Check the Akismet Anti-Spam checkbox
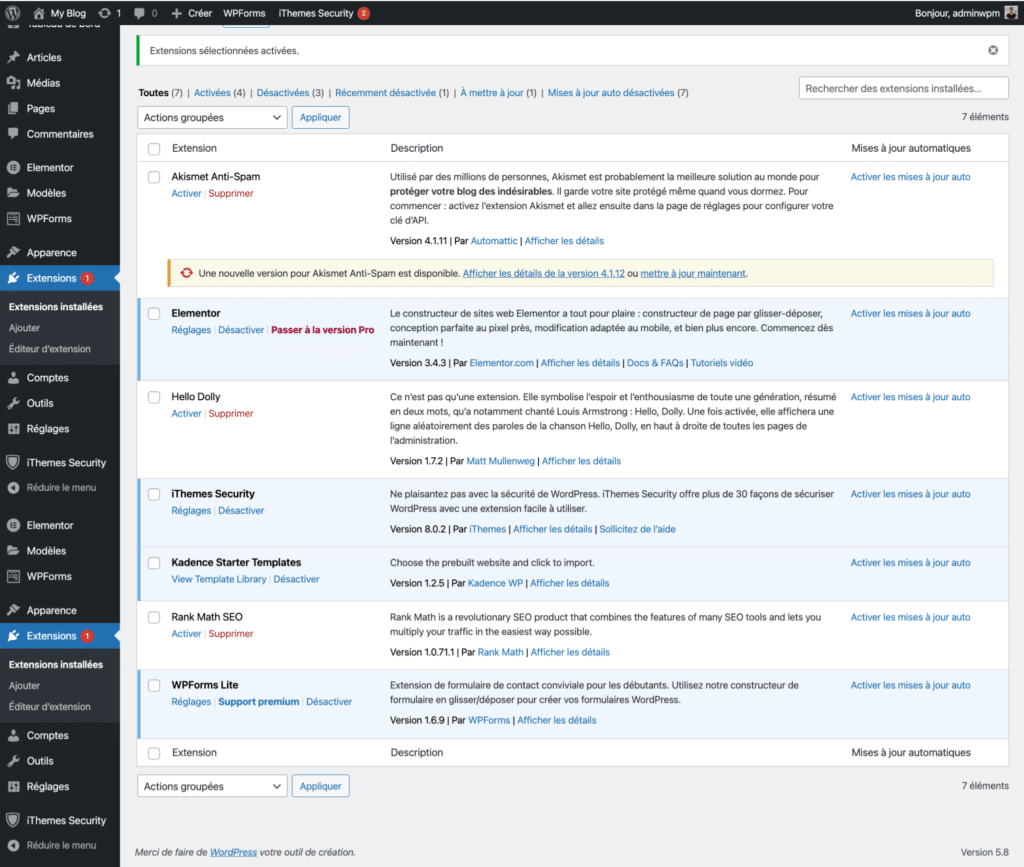 pyautogui.click(x=154, y=177)
